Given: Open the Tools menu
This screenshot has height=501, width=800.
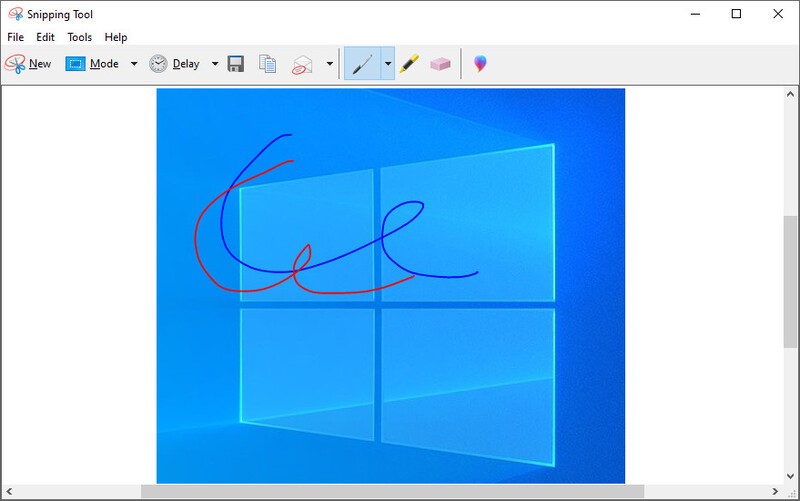Looking at the screenshot, I should click(x=80, y=37).
